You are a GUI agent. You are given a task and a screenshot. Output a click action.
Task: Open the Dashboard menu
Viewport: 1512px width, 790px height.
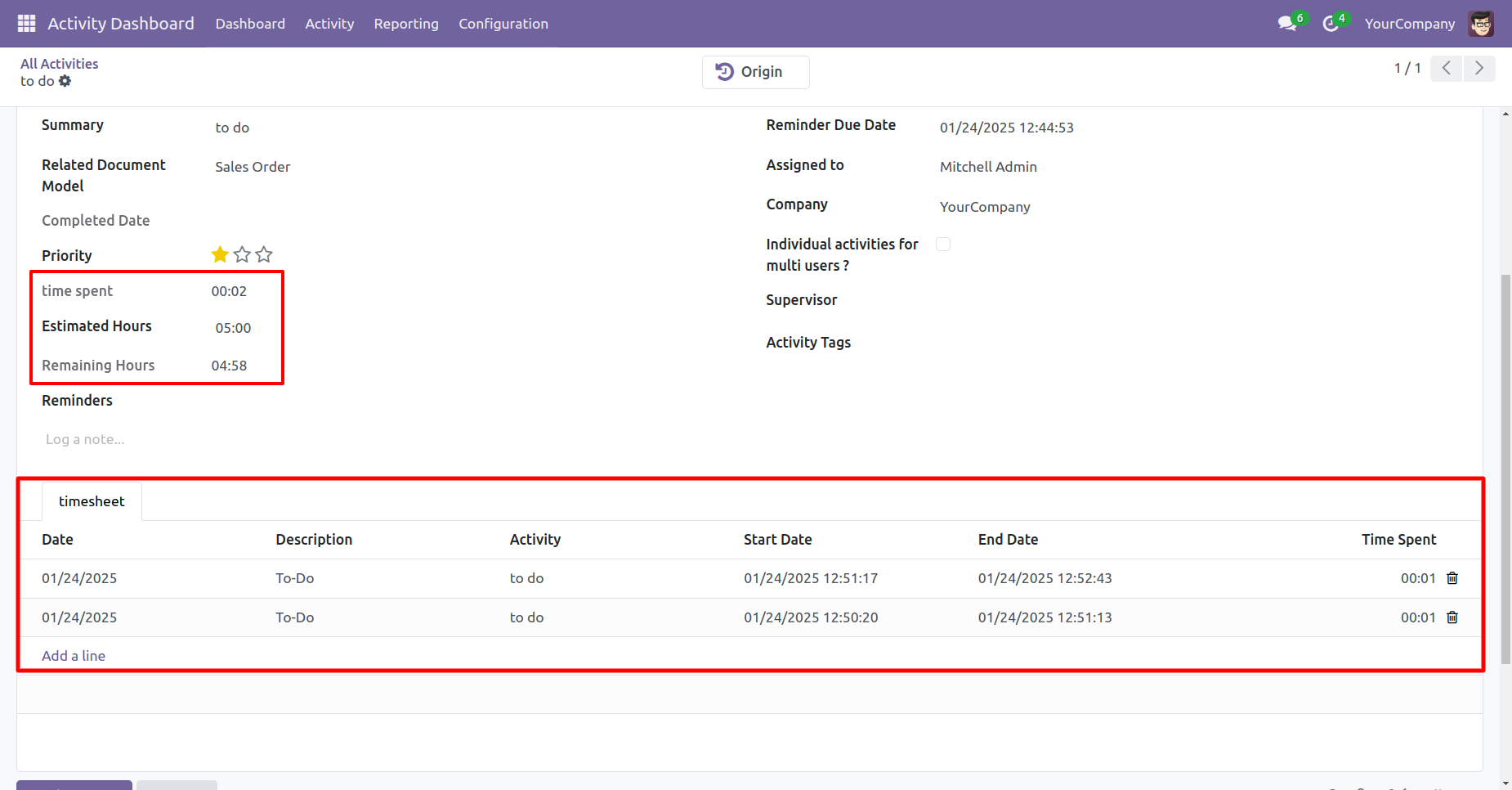pos(250,24)
